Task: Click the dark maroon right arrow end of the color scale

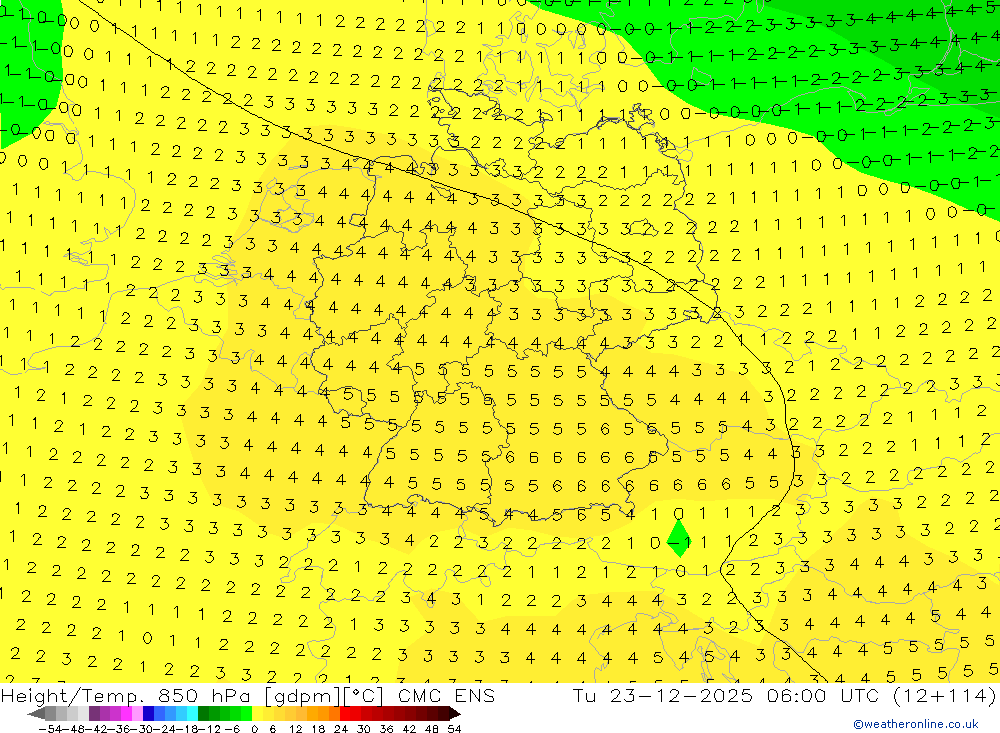Action: tap(455, 713)
